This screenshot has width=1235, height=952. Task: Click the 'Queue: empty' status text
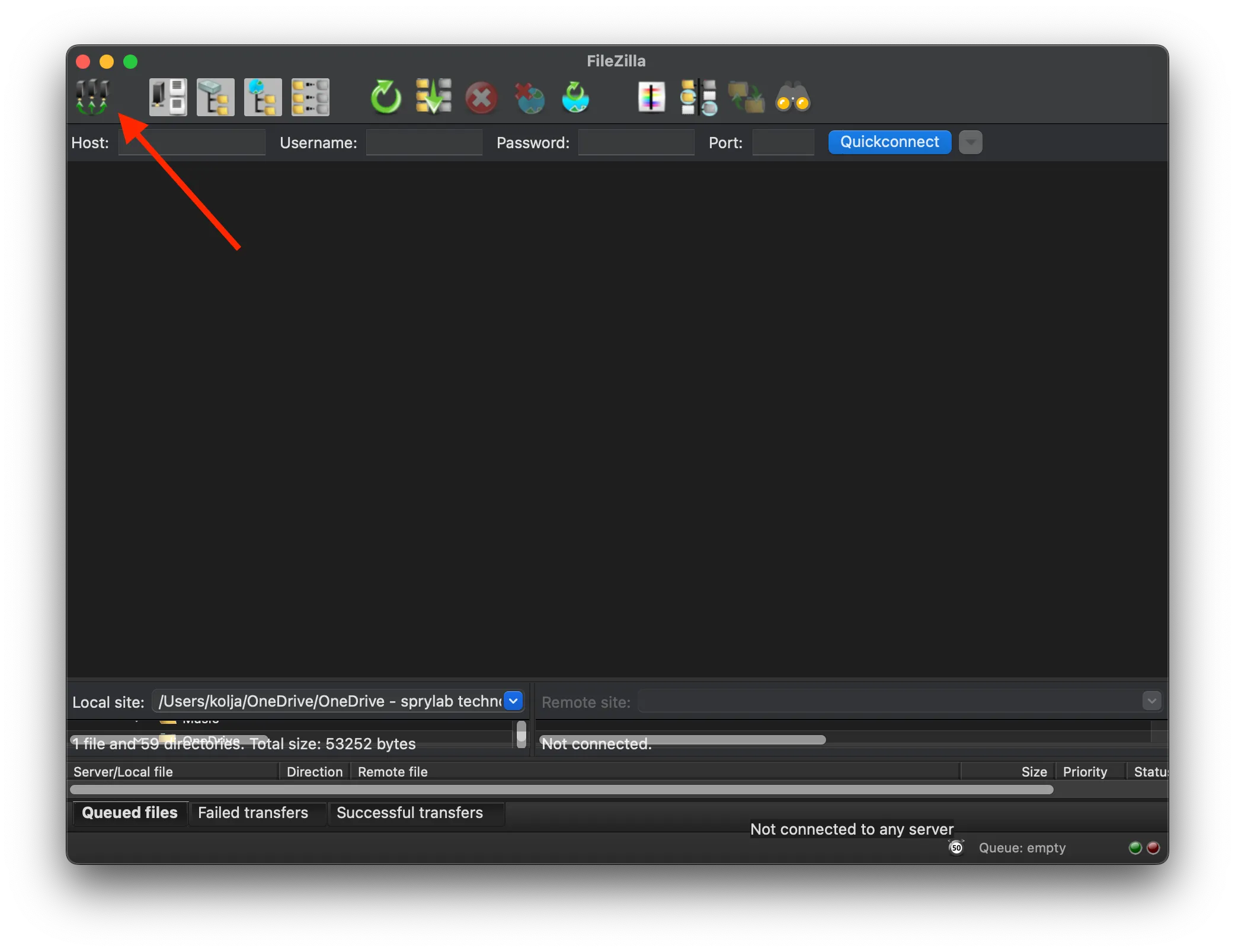click(1022, 848)
